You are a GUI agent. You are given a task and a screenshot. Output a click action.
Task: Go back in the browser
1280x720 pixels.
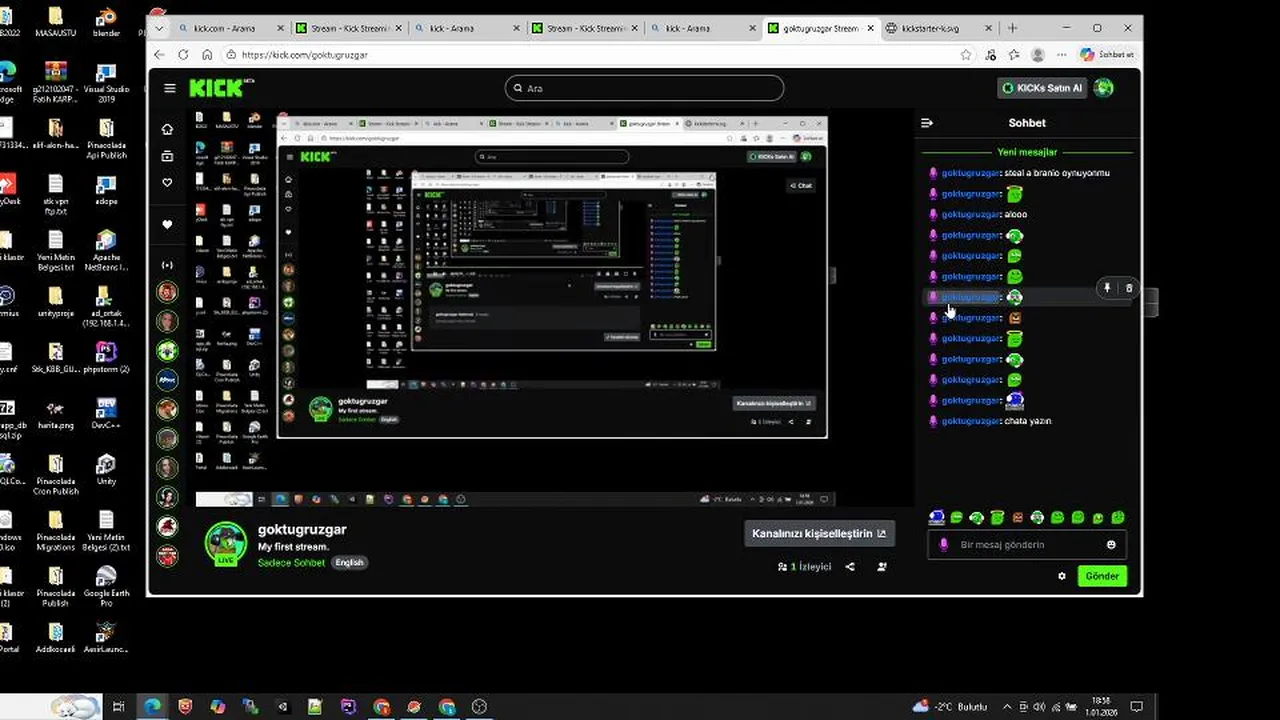coord(159,55)
